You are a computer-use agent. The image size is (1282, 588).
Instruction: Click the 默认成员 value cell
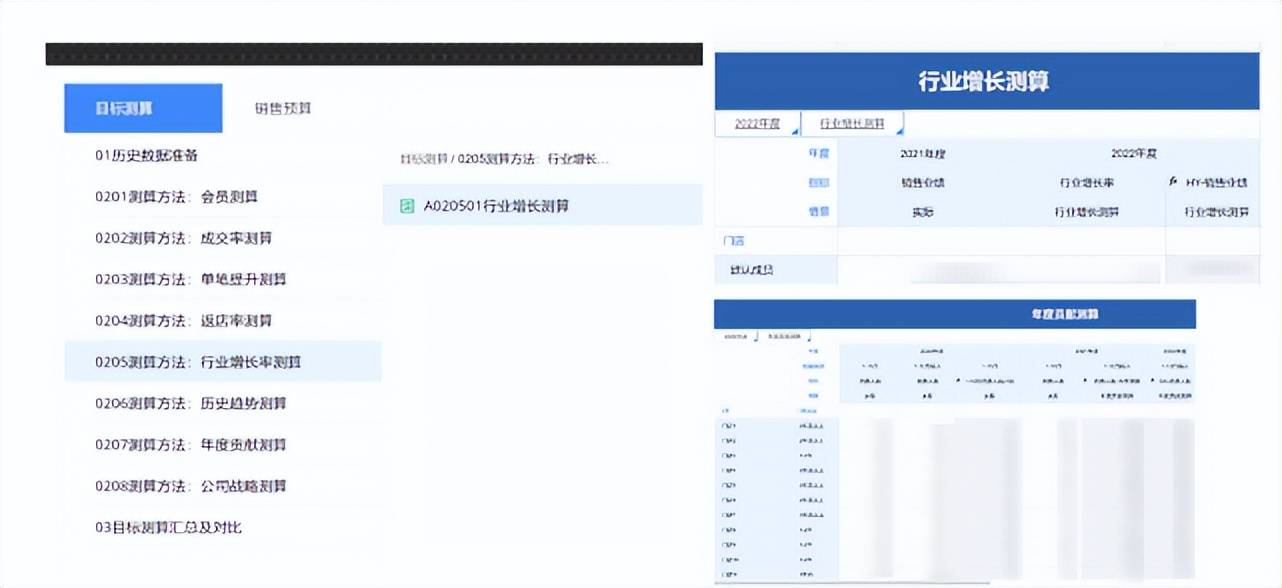tap(1000, 270)
